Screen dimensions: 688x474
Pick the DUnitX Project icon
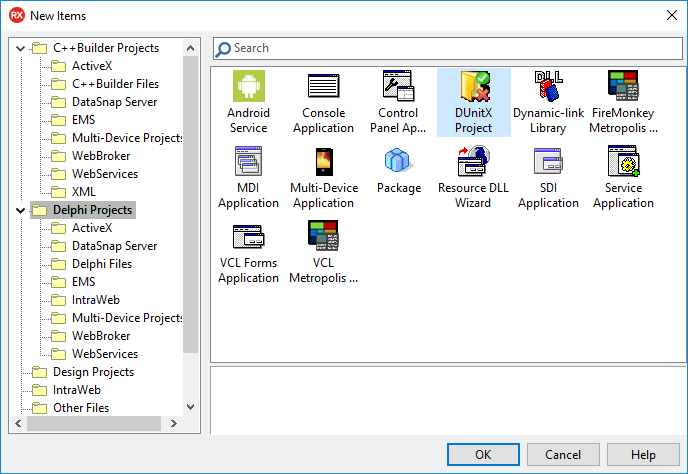coord(473,86)
